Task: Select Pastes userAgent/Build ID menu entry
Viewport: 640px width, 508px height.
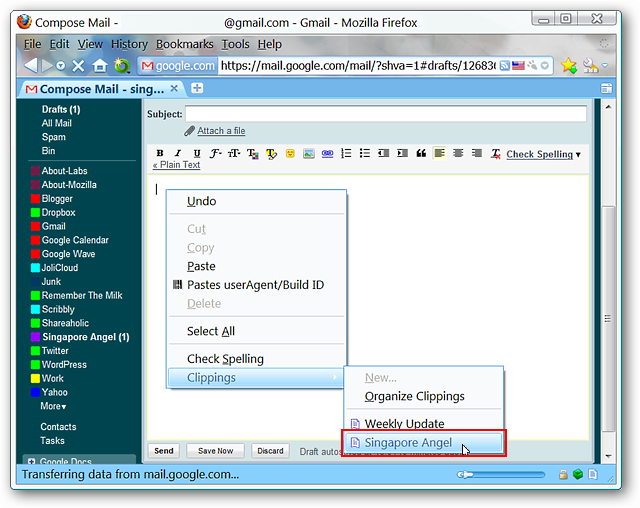Action: click(256, 285)
